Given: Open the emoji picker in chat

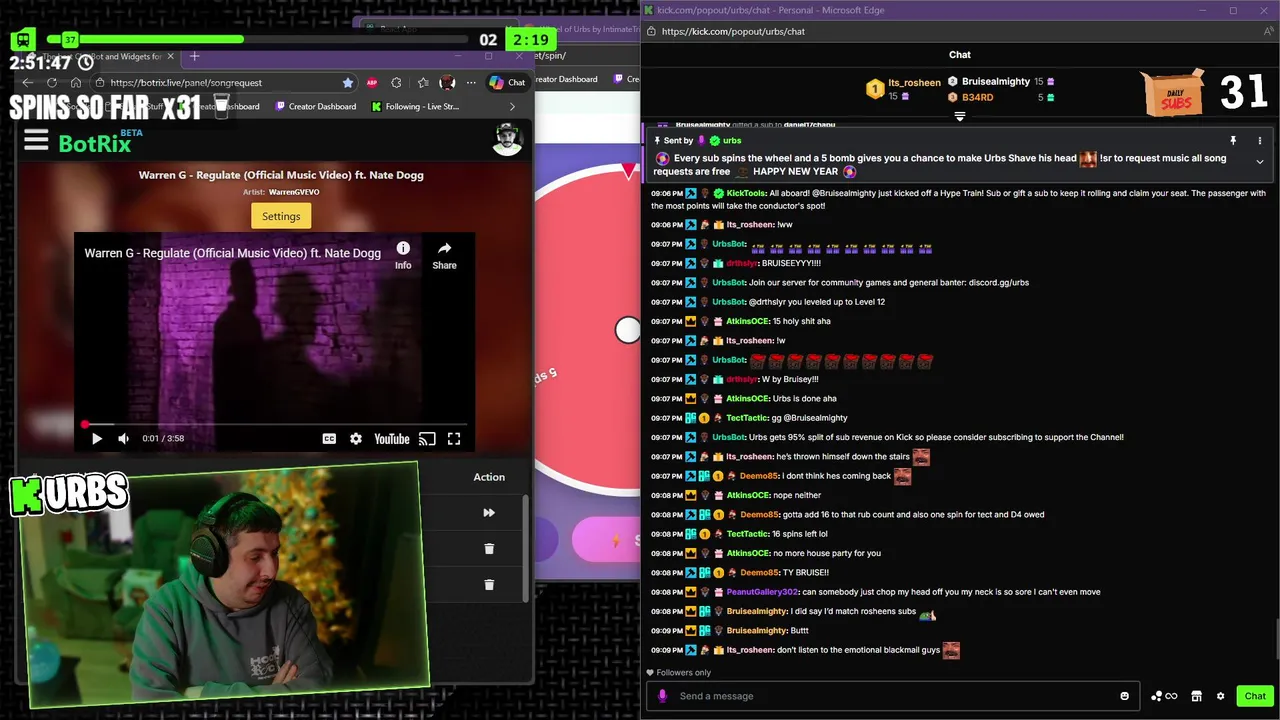Looking at the screenshot, I should pyautogui.click(x=1124, y=696).
